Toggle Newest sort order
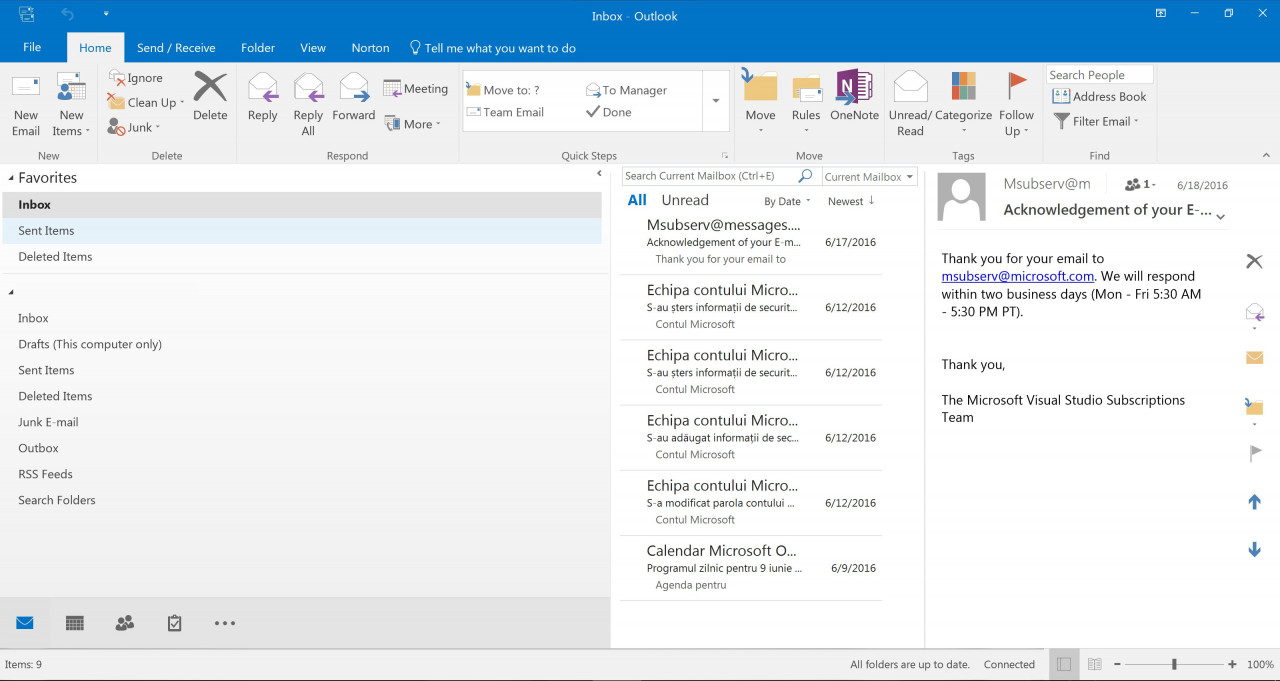Image resolution: width=1280 pixels, height=681 pixels. 851,201
